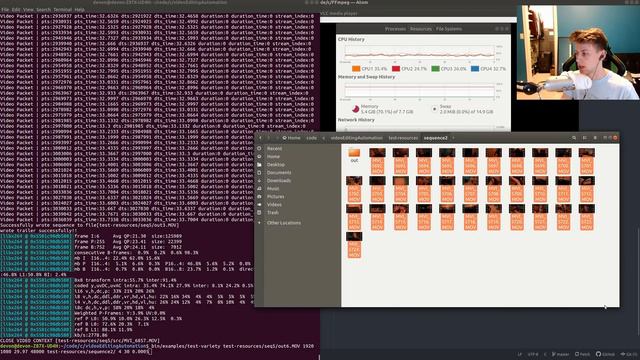
Task: Click the 'code' breadcrumb in Files
Action: pyautogui.click(x=311, y=138)
